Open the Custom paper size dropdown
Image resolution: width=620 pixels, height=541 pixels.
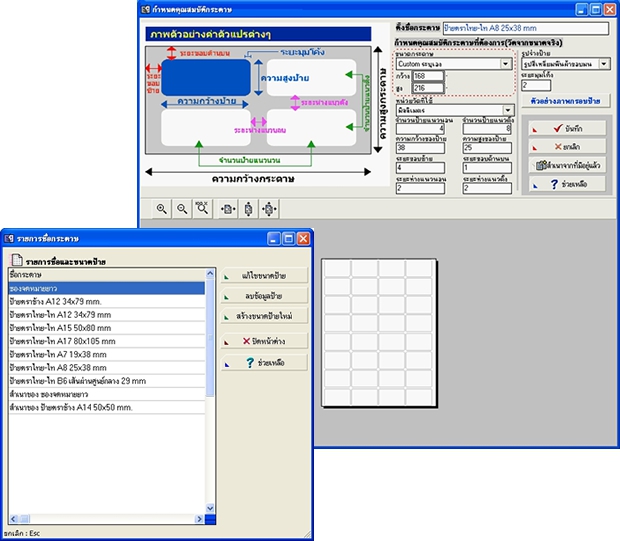click(505, 64)
